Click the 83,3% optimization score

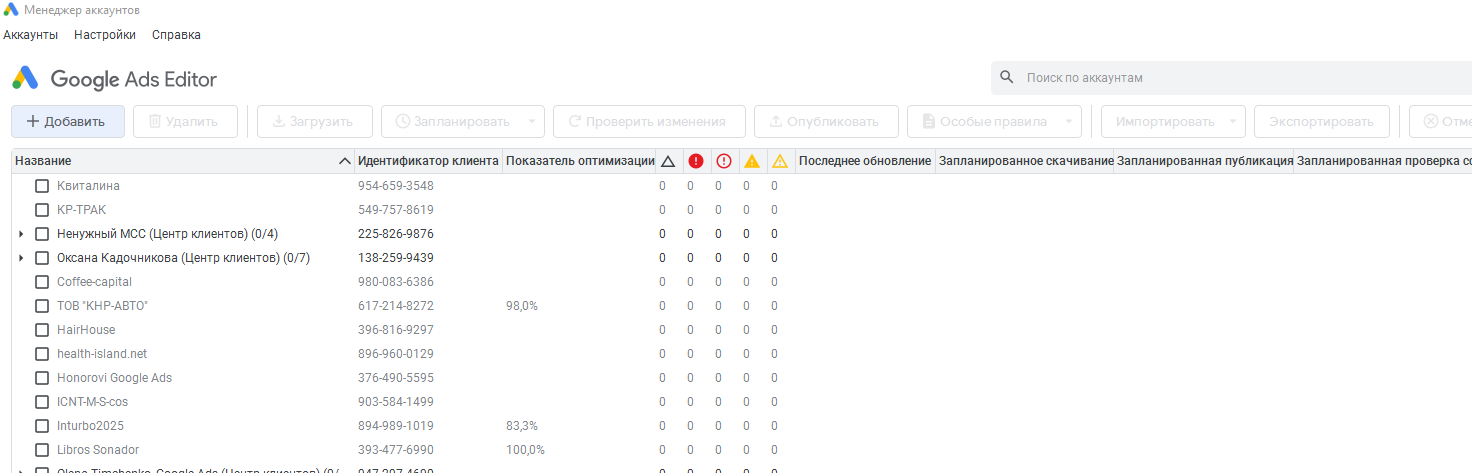click(522, 426)
